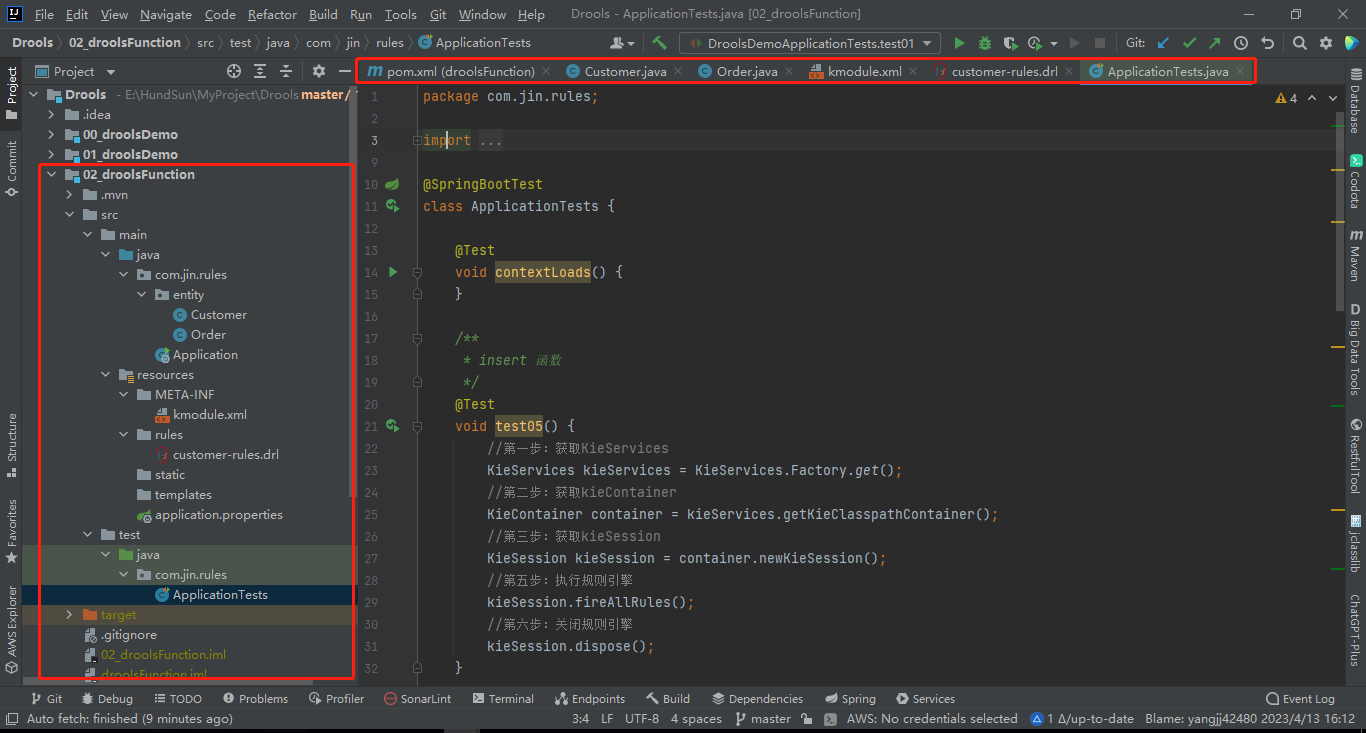Viewport: 1366px width, 733px height.
Task: Expand the .idea folder
Action: tap(52, 114)
